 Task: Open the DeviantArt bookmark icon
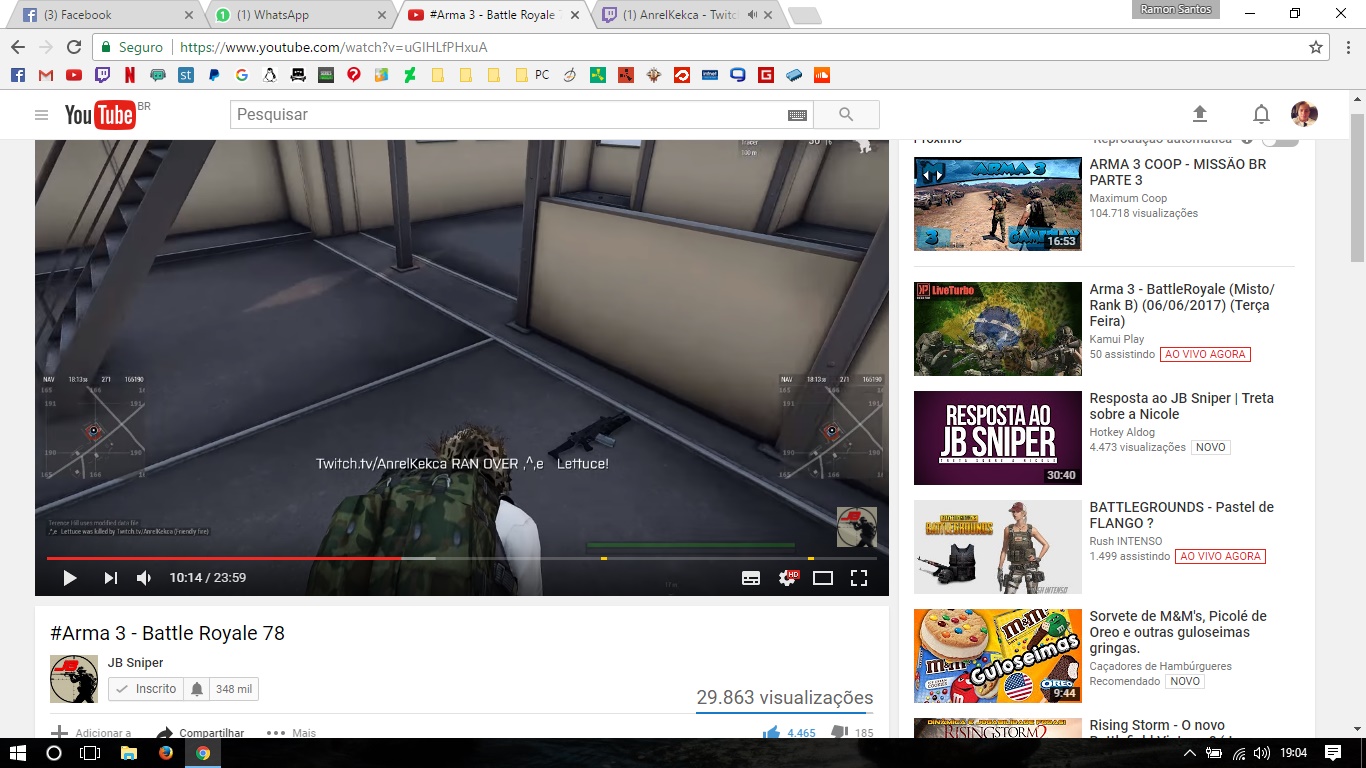click(x=410, y=75)
